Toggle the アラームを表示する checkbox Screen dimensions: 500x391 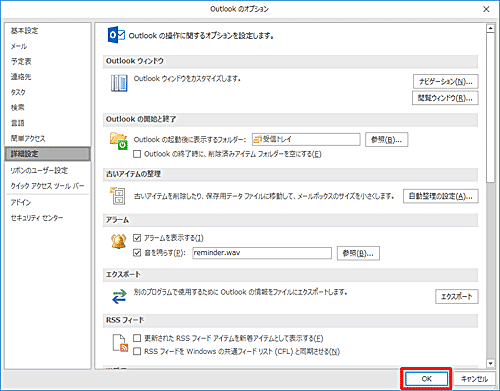[x=137, y=238]
